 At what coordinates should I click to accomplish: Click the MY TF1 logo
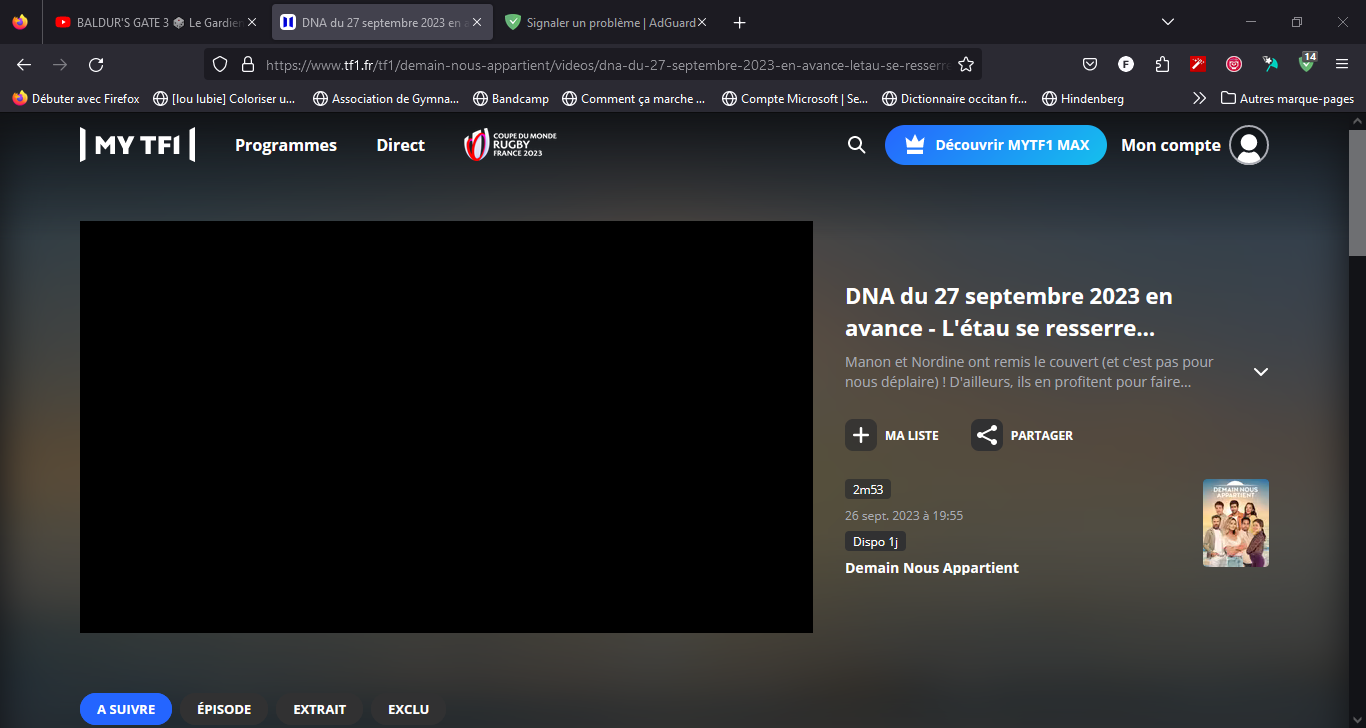pyautogui.click(x=138, y=145)
